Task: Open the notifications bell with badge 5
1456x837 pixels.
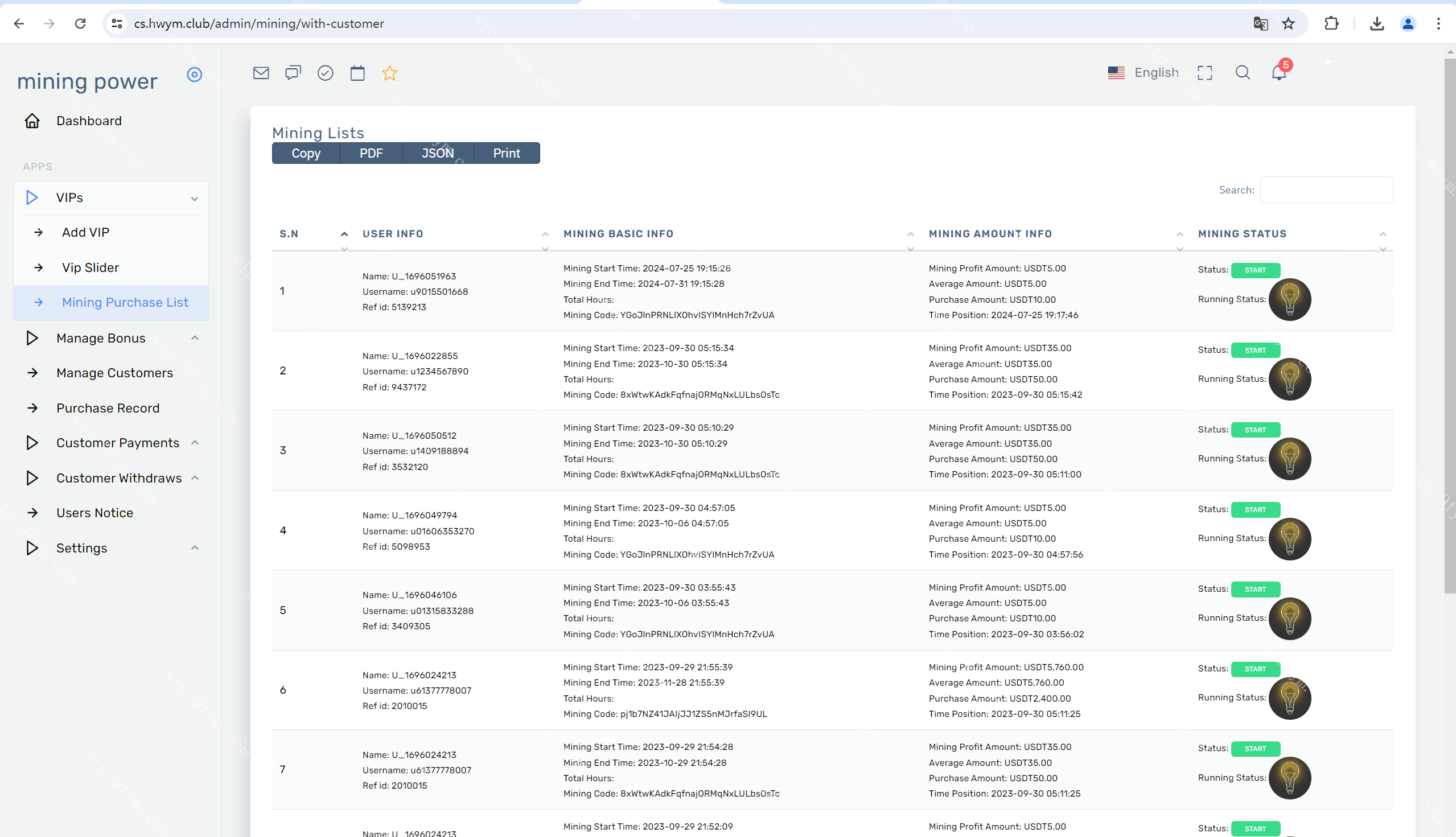Action: 1279,73
